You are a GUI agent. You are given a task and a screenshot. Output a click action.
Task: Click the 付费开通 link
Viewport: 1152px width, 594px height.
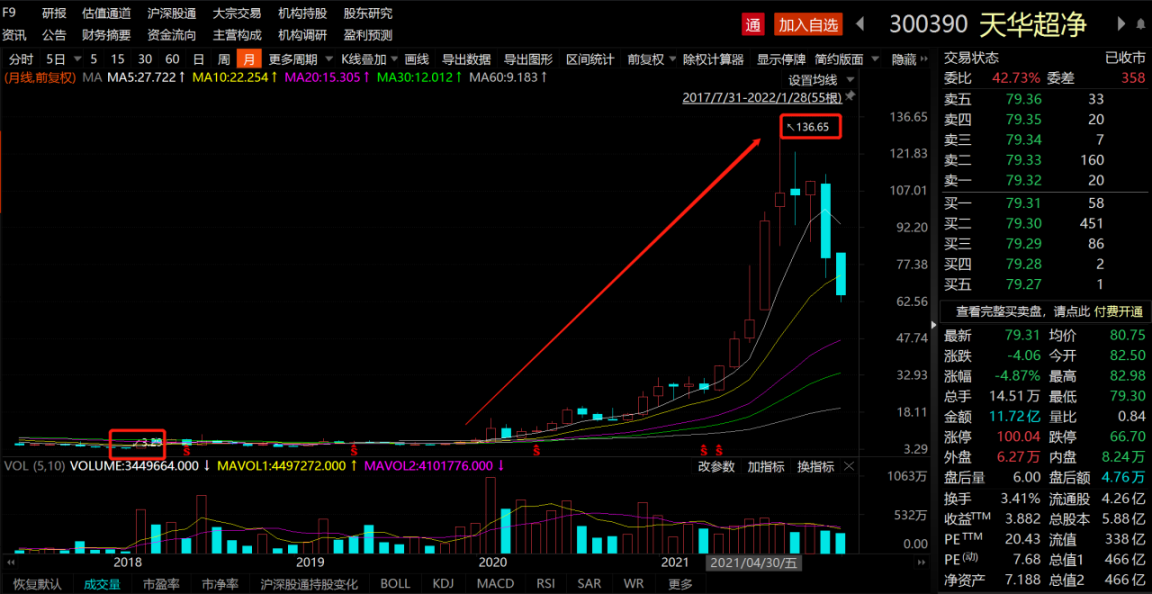1119,312
